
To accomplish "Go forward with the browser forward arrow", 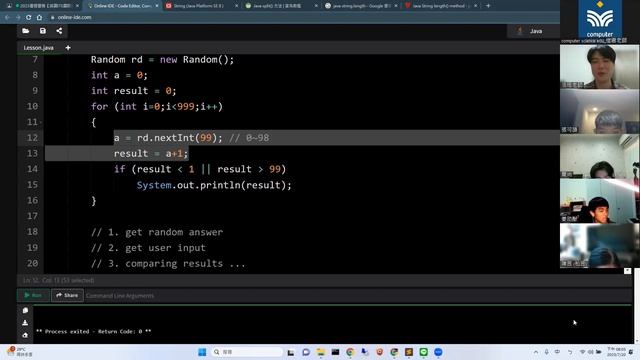I will 18,18.
